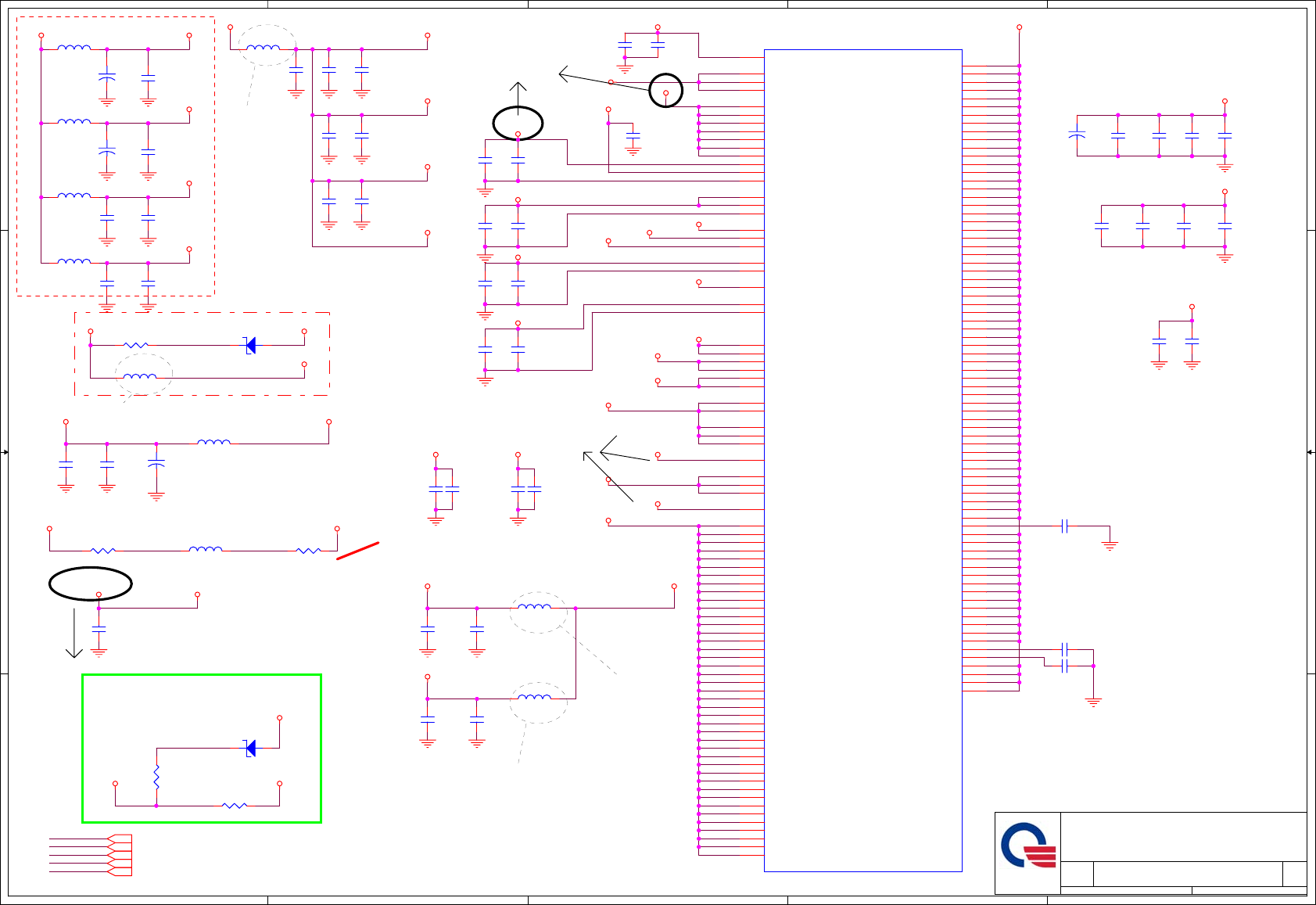Select the diode inside the black dashed box
The height and width of the screenshot is (905, 1316).
pyautogui.click(x=250, y=345)
